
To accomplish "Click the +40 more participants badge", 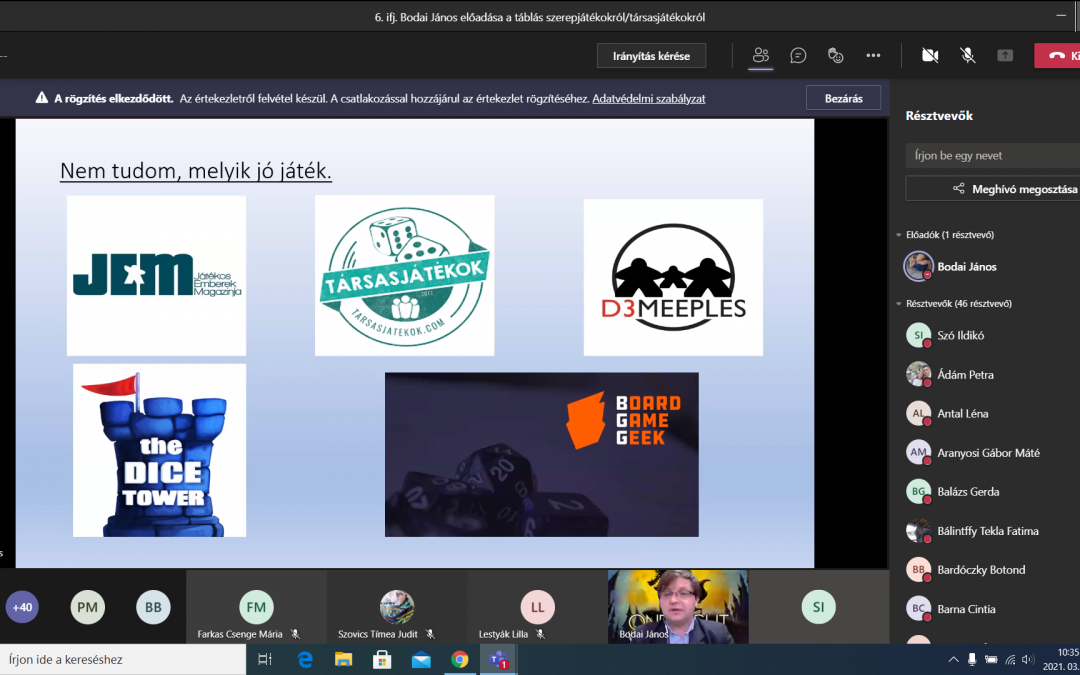I will pos(22,608).
